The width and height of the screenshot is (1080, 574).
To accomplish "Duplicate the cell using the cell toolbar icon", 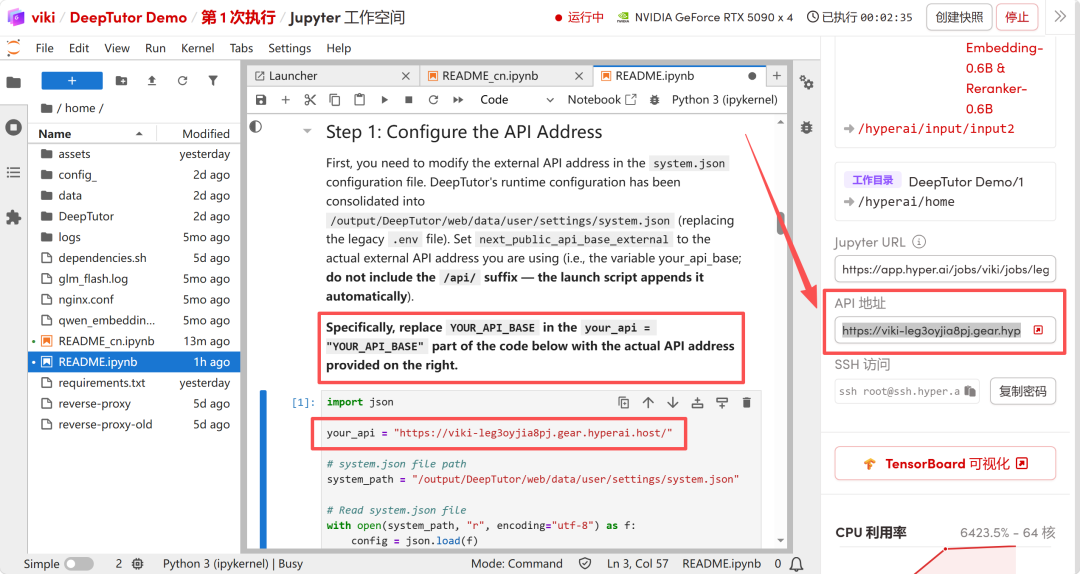I will 623,402.
